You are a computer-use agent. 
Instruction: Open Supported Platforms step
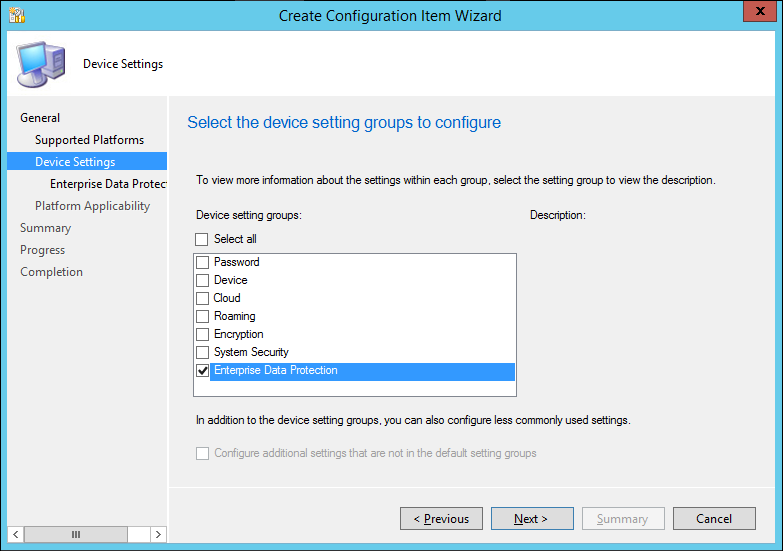pos(89,140)
